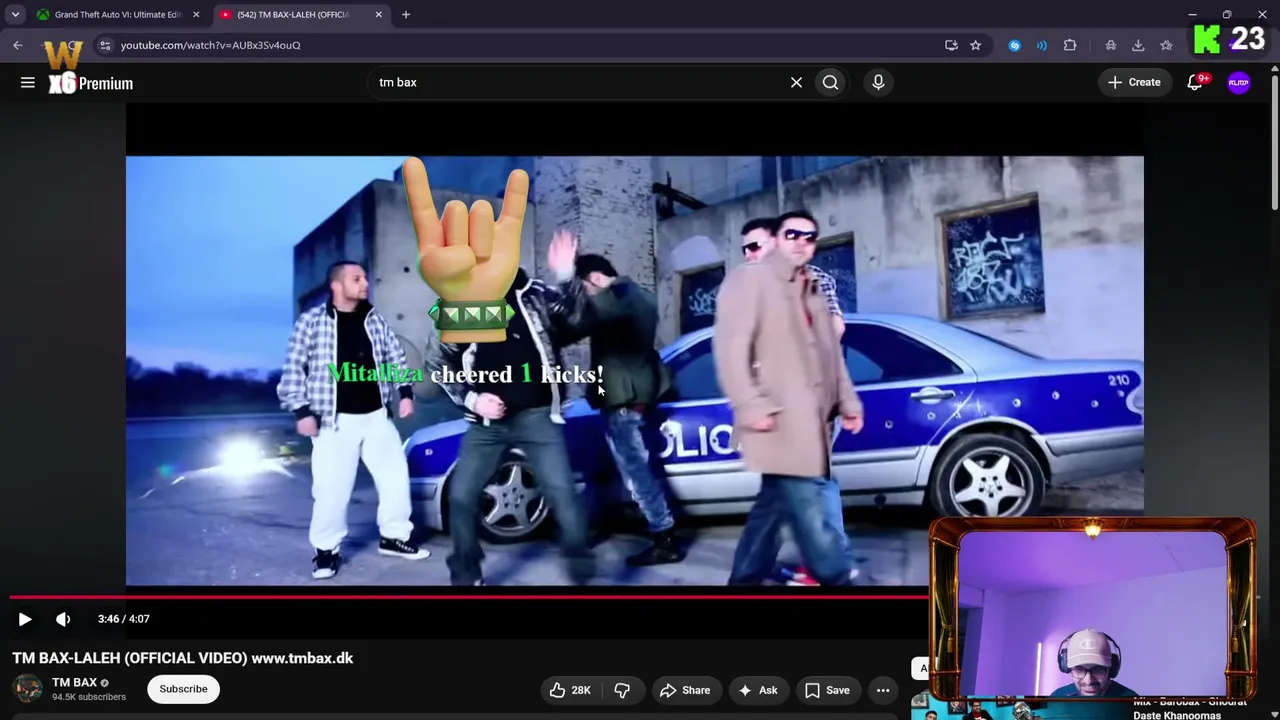Click the search magnifier button
The height and width of the screenshot is (720, 1280).
click(830, 83)
